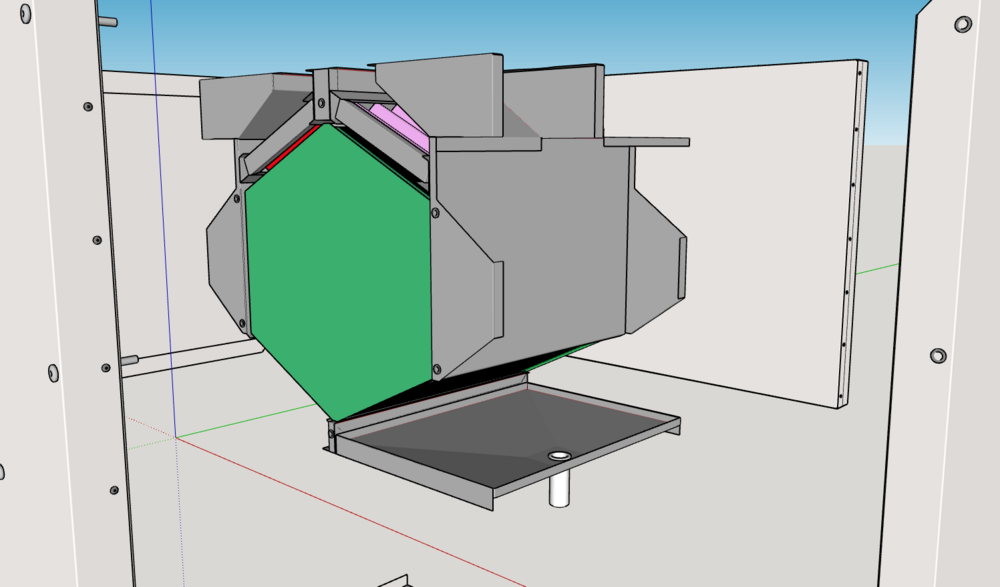
Task: Select the circular hole in the tray
Action: pos(557,453)
